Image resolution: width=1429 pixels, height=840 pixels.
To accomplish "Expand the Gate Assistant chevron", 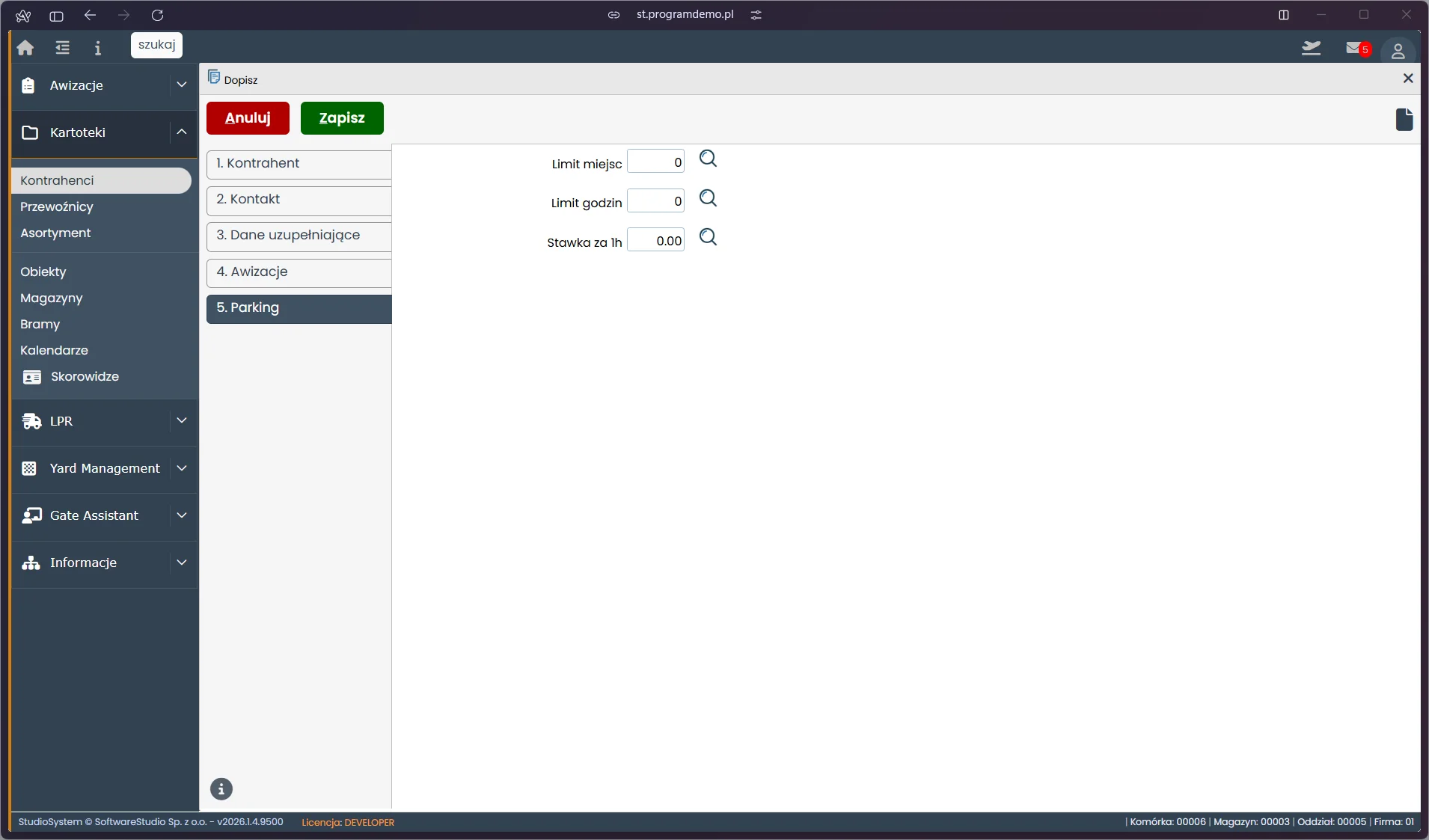I will [182, 515].
